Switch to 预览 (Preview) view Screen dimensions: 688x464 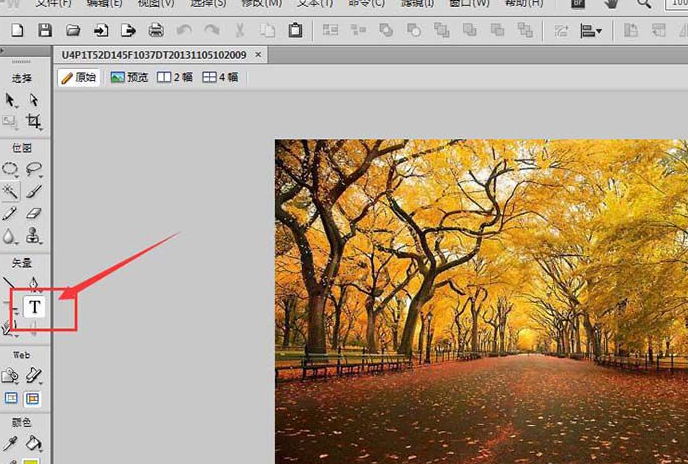tap(130, 77)
